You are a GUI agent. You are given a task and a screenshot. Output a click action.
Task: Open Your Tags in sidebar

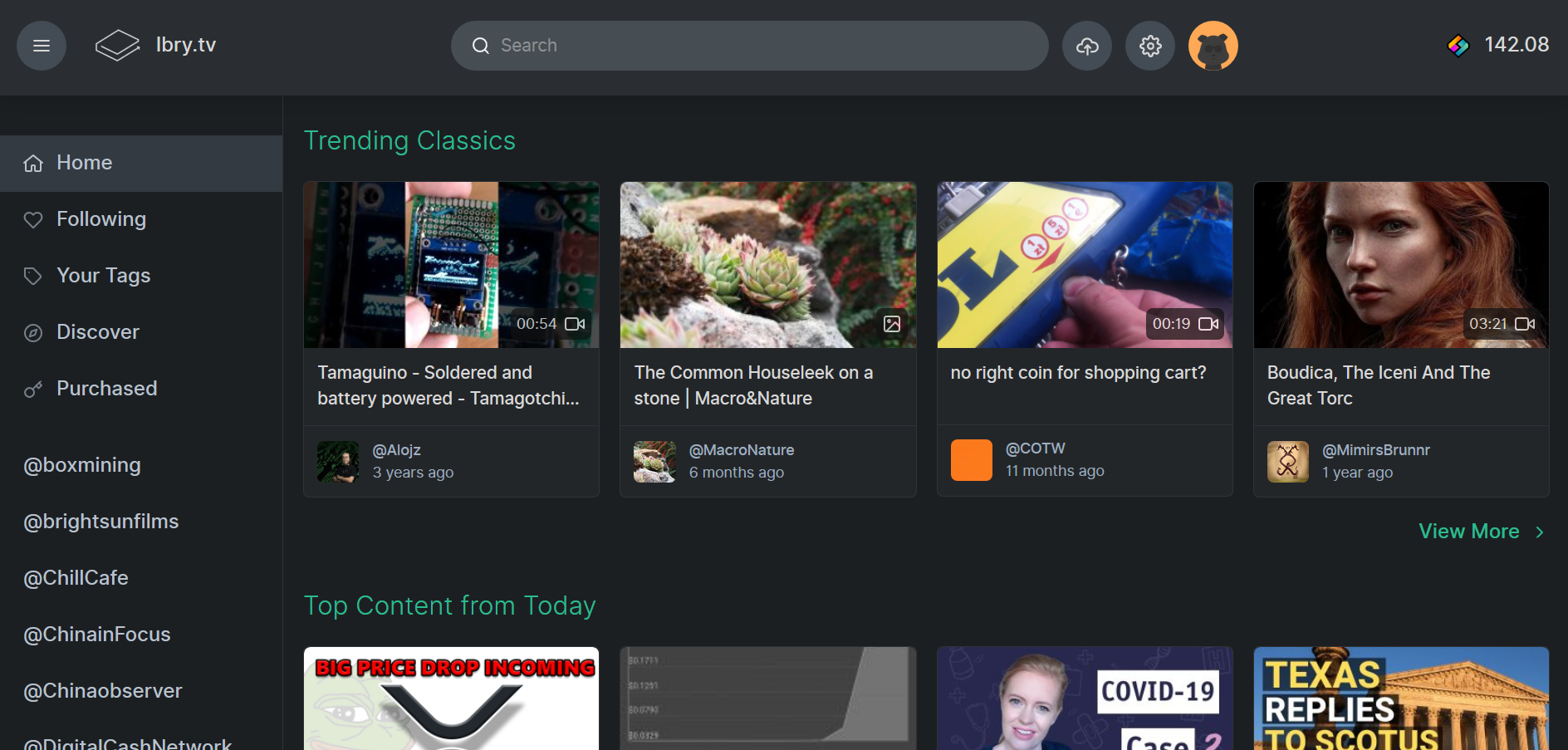point(141,277)
